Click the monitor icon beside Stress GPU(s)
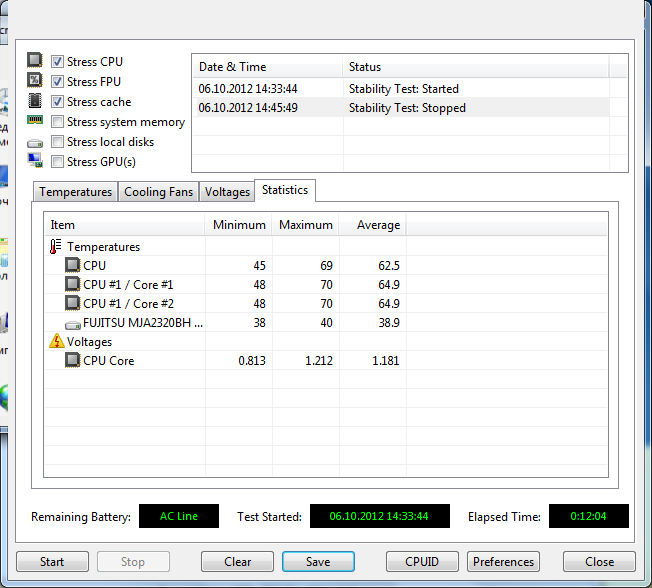 [35, 160]
